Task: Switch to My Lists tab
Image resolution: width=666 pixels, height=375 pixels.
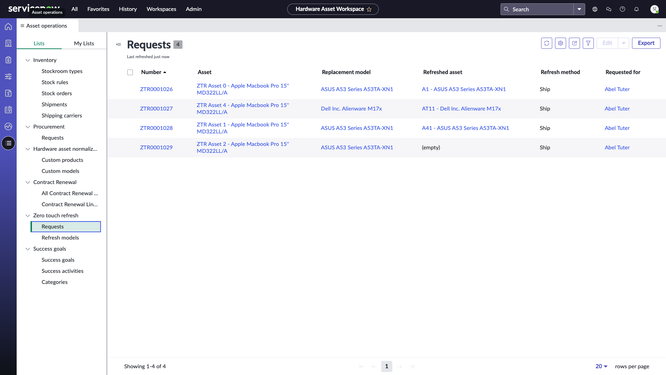Action: (x=84, y=43)
